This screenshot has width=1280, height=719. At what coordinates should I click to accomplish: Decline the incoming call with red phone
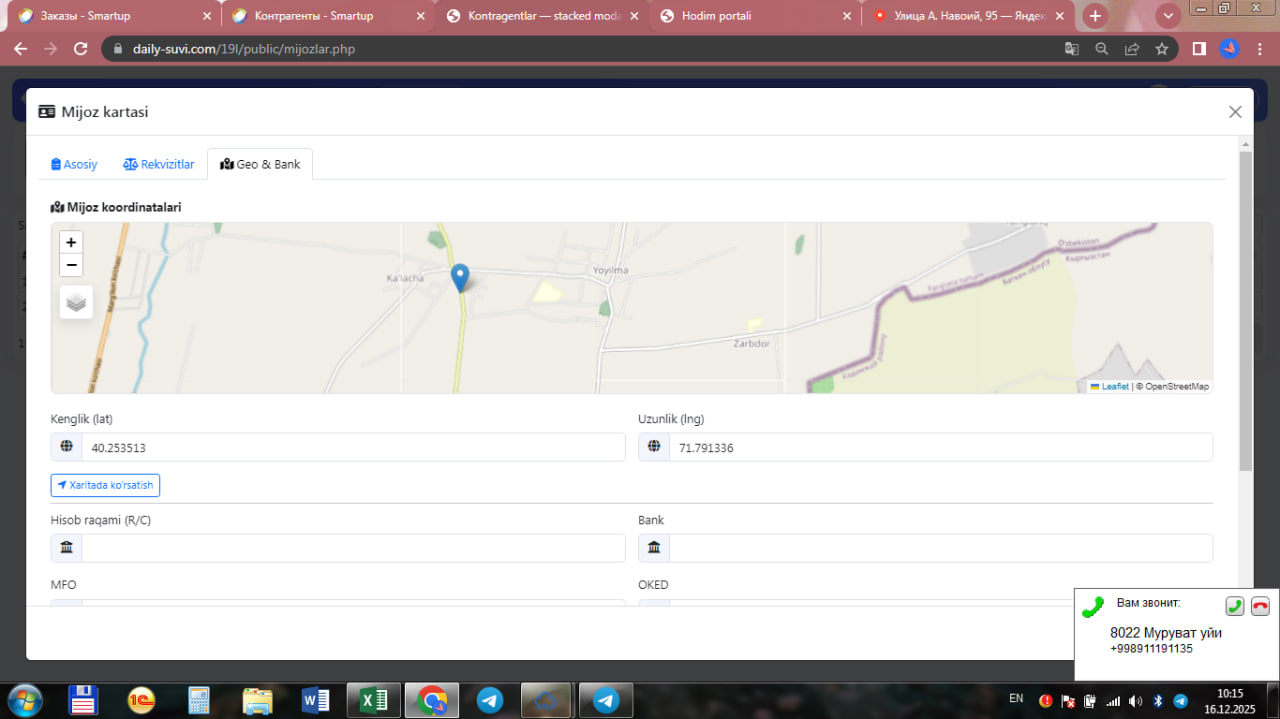coord(1260,605)
